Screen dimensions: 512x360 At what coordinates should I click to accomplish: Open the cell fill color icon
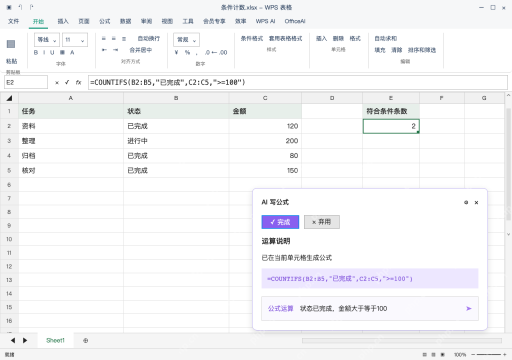coord(62,52)
